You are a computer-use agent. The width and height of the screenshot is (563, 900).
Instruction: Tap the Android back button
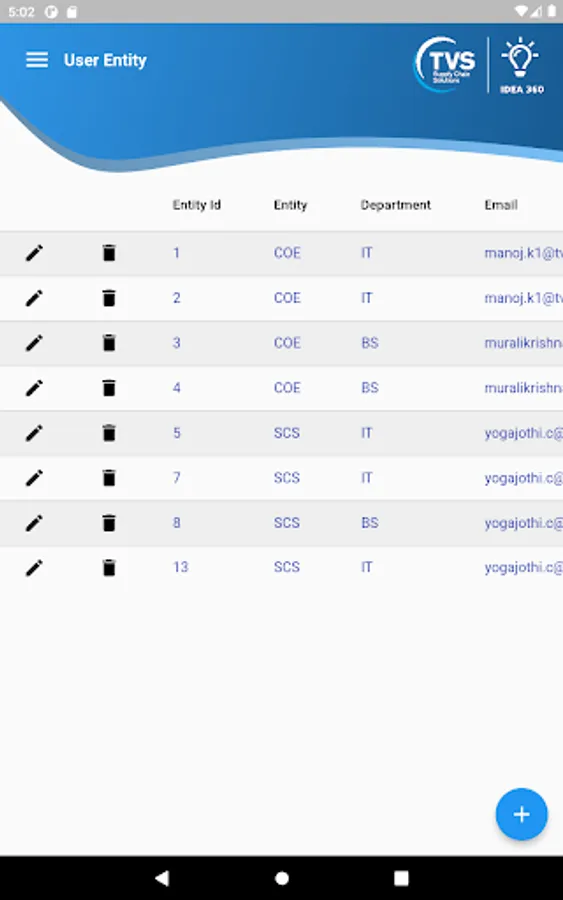162,878
